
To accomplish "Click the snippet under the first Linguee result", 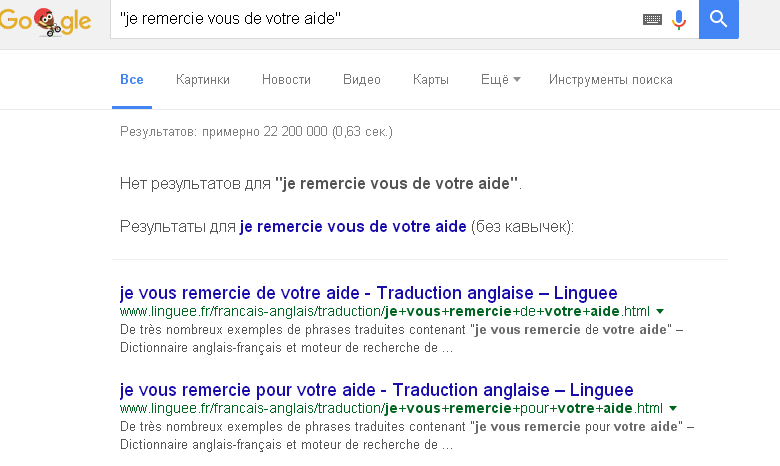I will 401,339.
